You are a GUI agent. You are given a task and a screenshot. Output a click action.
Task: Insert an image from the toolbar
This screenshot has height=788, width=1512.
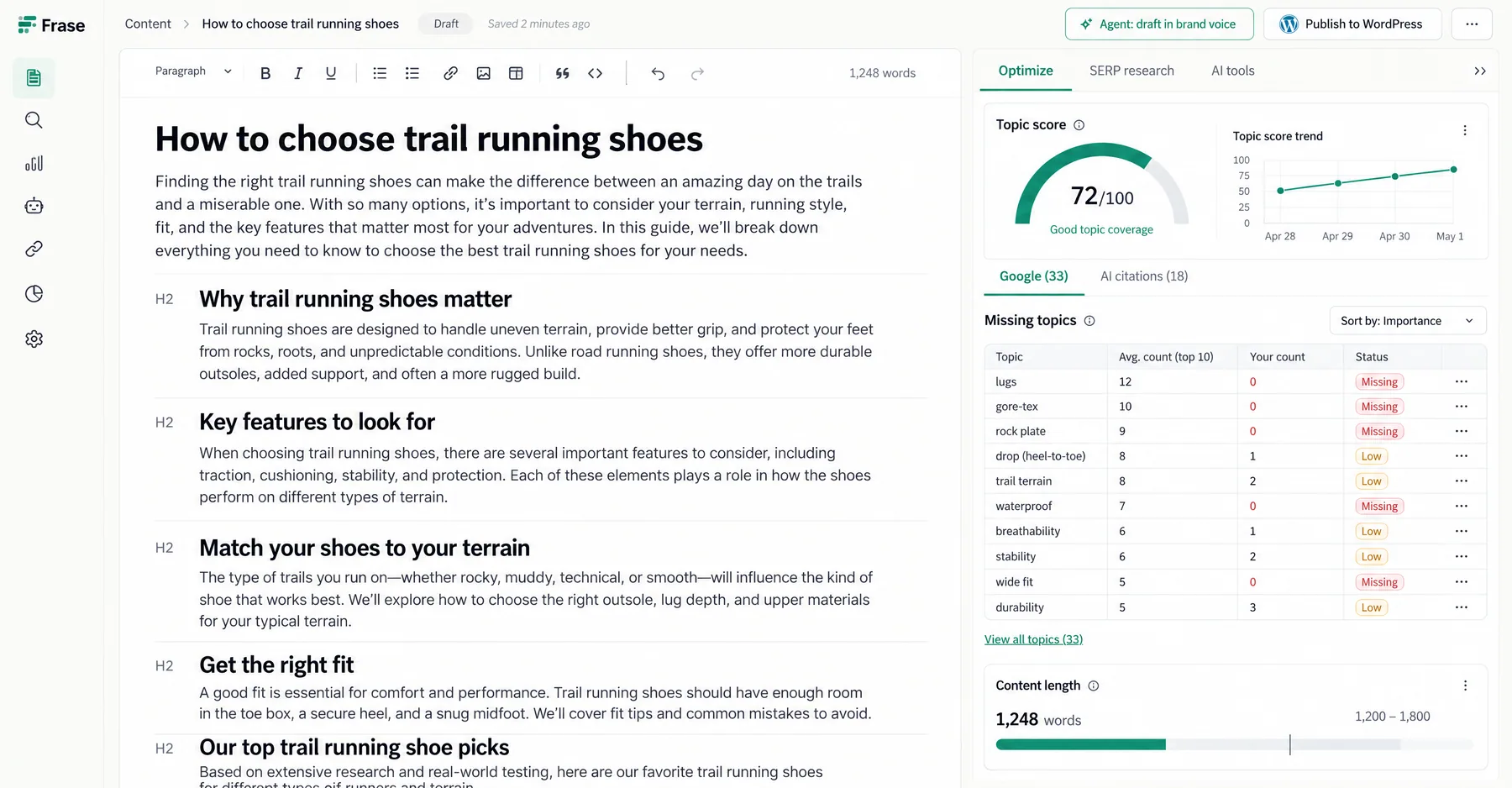coord(484,73)
